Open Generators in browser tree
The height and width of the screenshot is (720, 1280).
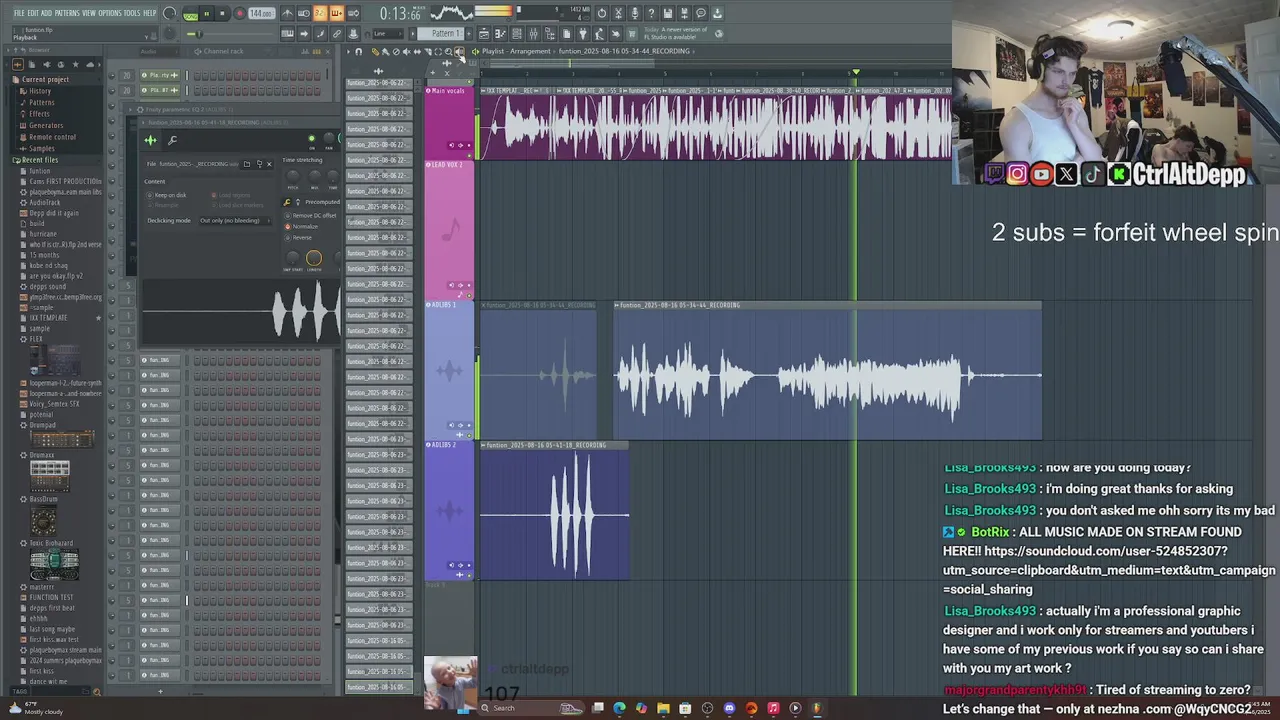46,125
